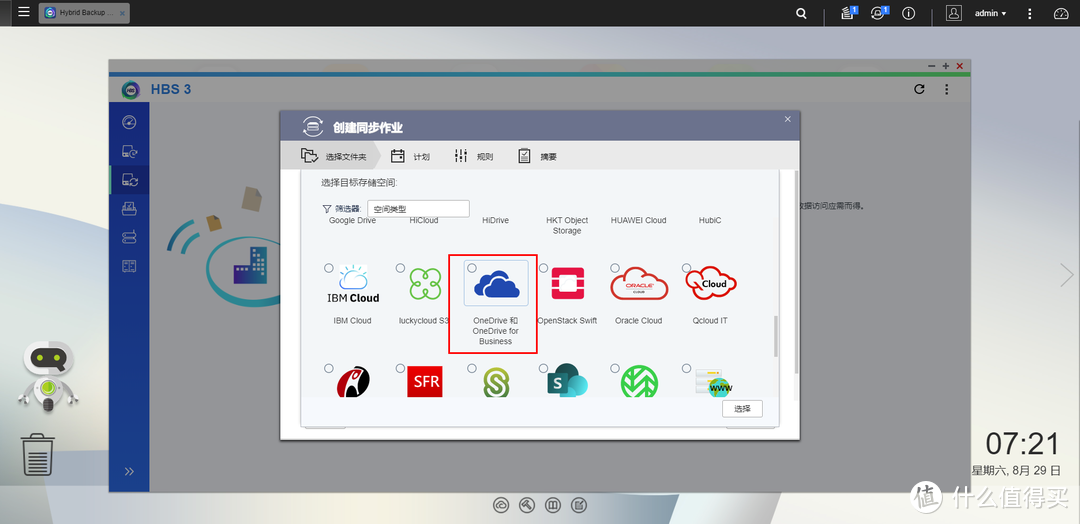The width and height of the screenshot is (1080, 524).
Task: Open the HBS 3 more options menu
Action: pyautogui.click(x=947, y=89)
